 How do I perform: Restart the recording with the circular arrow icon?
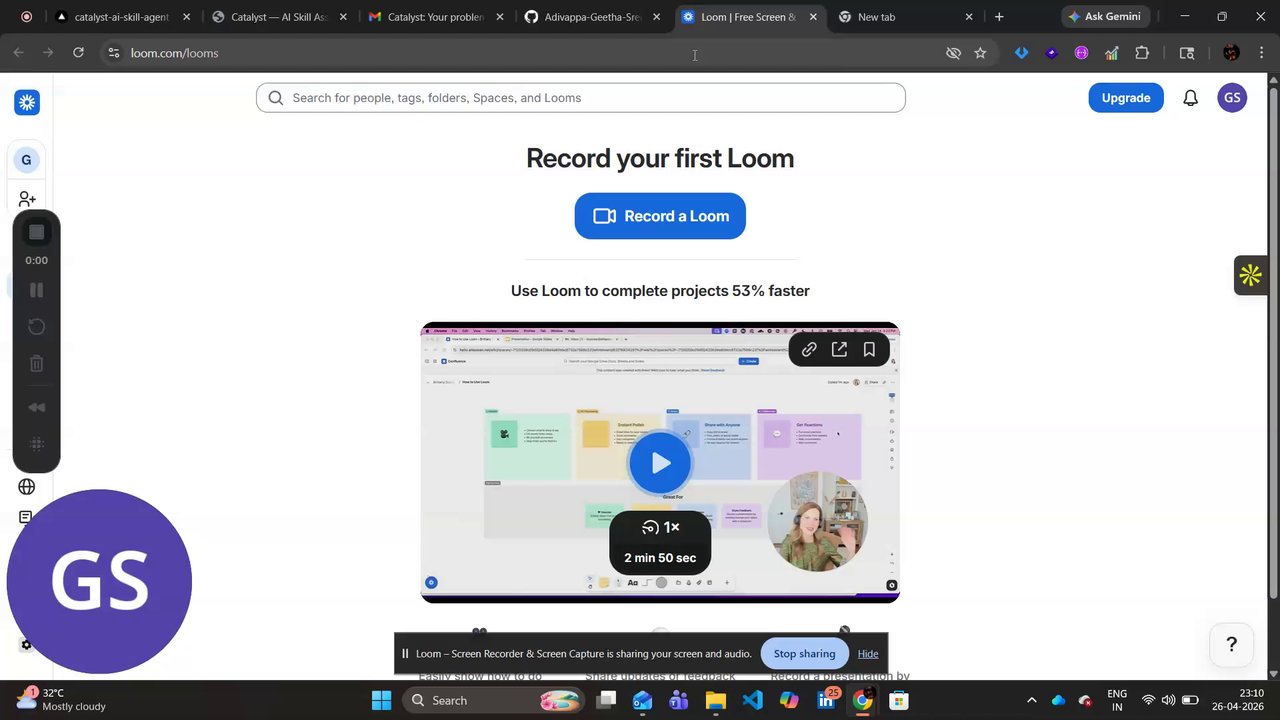pyautogui.click(x=36, y=327)
